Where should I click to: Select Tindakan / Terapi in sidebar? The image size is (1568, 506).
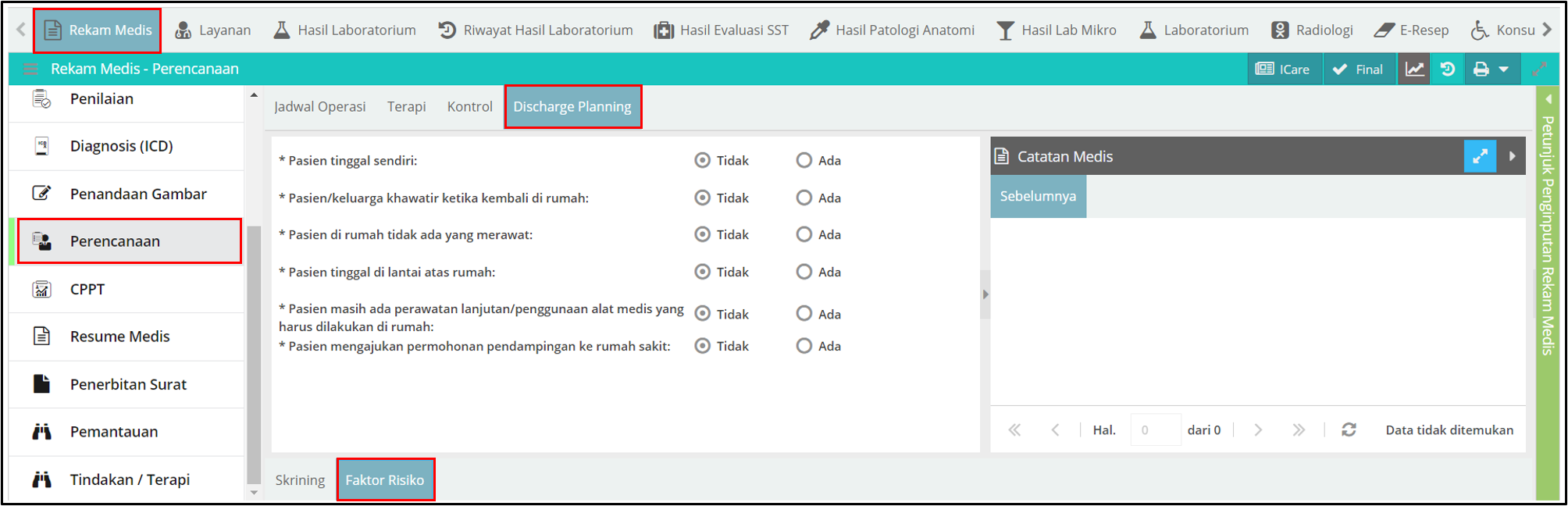click(x=127, y=479)
